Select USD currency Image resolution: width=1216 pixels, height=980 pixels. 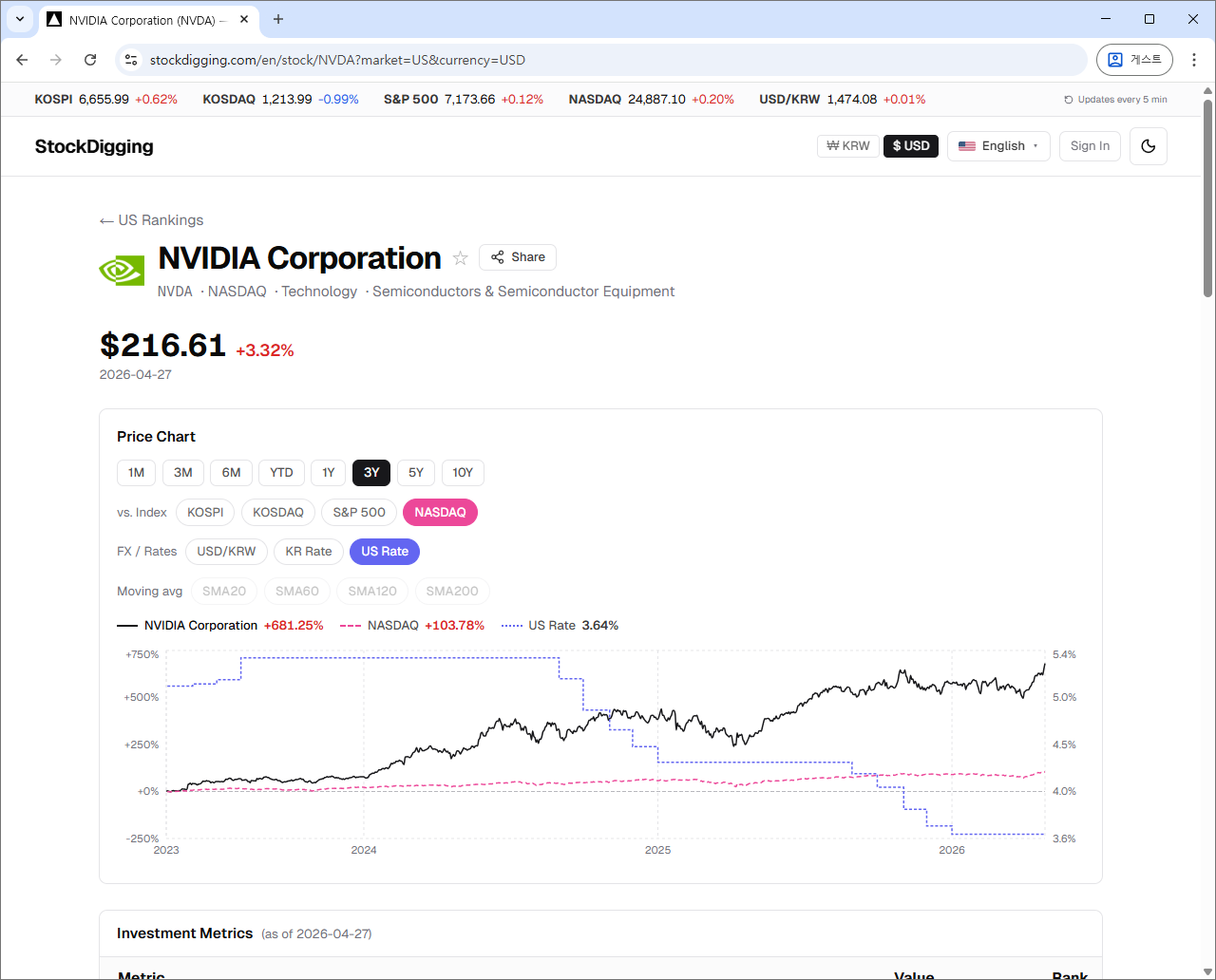click(911, 146)
